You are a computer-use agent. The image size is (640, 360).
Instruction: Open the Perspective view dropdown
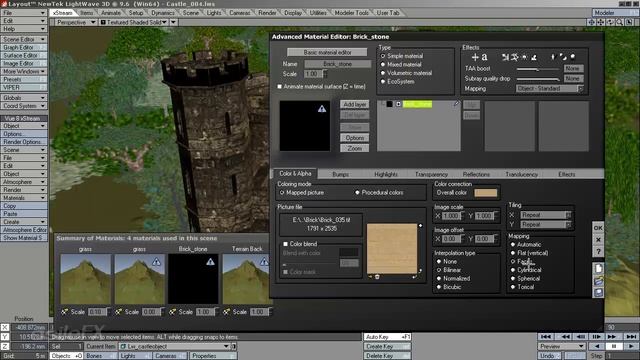pos(76,22)
